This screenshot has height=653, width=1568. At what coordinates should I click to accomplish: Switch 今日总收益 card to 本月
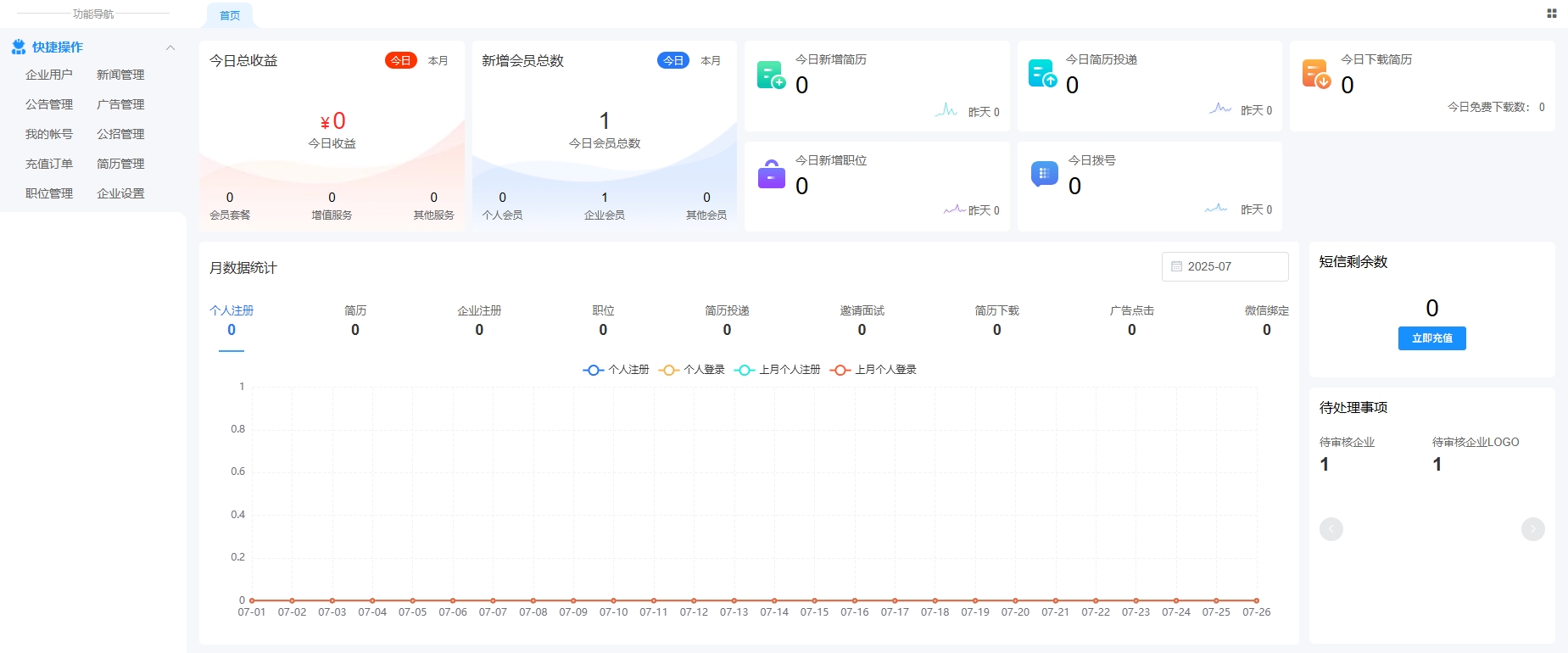tap(438, 61)
